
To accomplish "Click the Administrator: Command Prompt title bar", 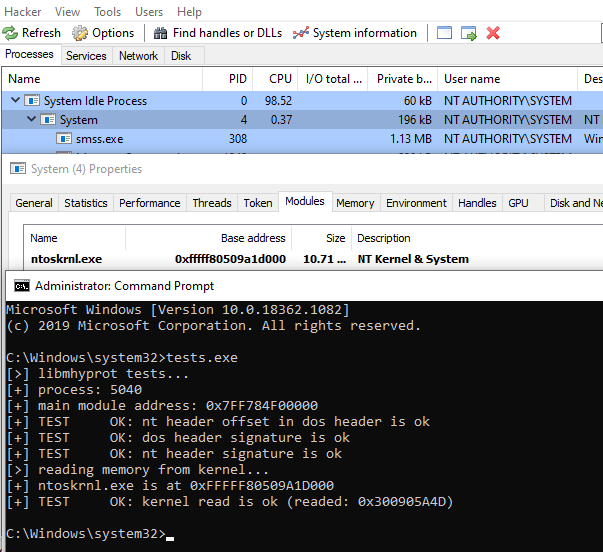I will pos(305,286).
